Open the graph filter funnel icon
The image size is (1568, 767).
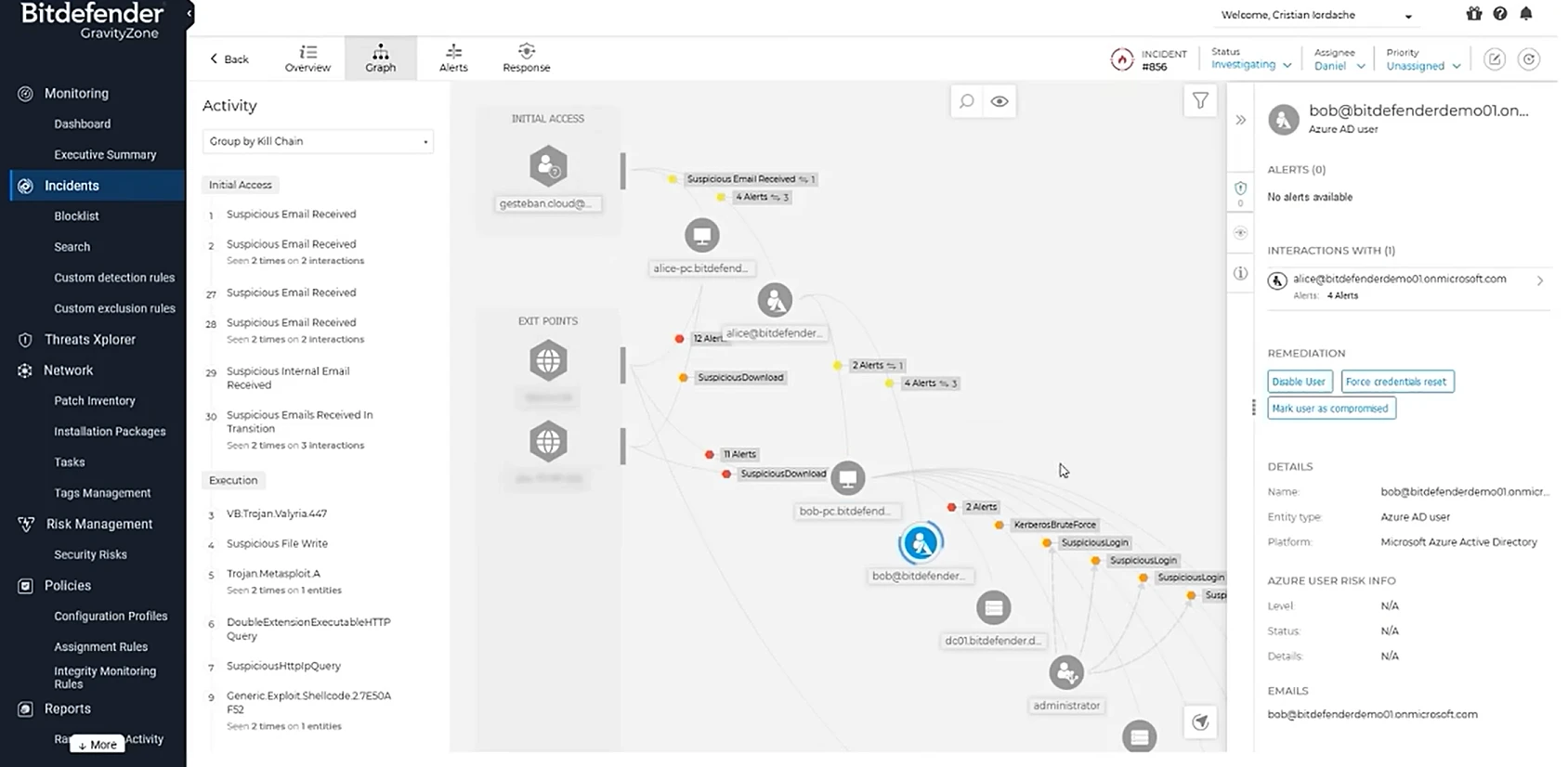pyautogui.click(x=1200, y=101)
